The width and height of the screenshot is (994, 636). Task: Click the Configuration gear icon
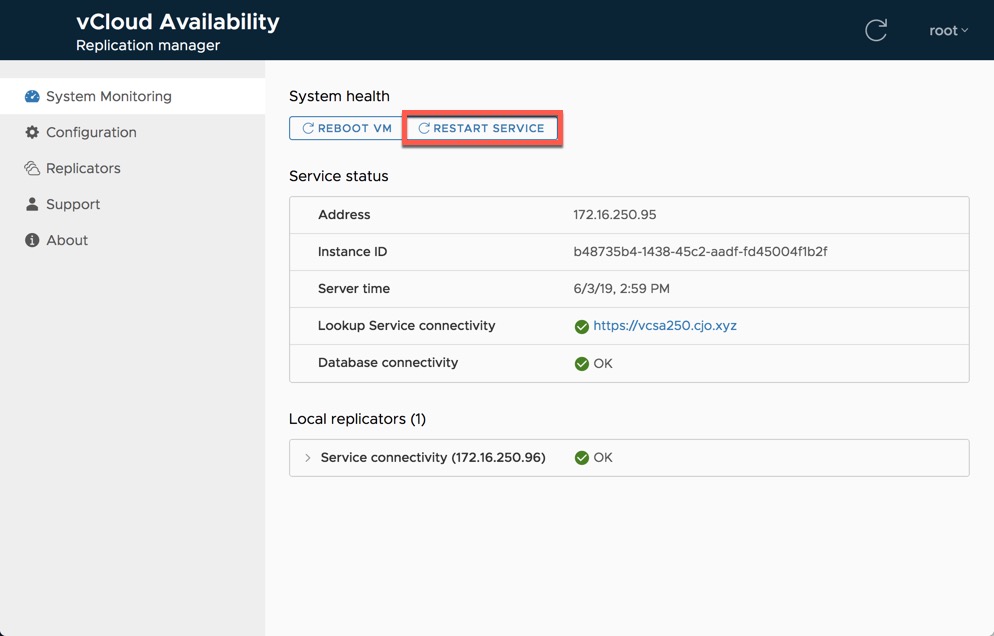click(x=32, y=132)
